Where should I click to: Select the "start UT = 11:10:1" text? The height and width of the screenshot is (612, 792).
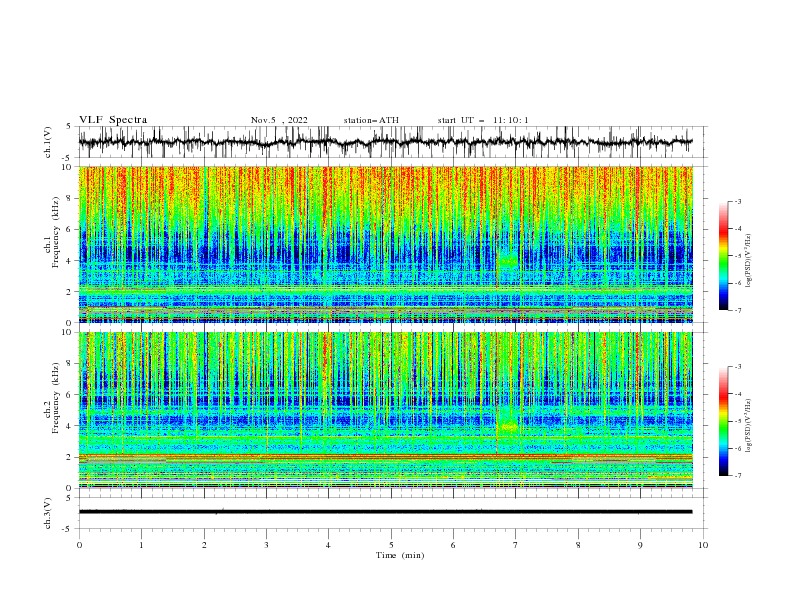(x=483, y=120)
